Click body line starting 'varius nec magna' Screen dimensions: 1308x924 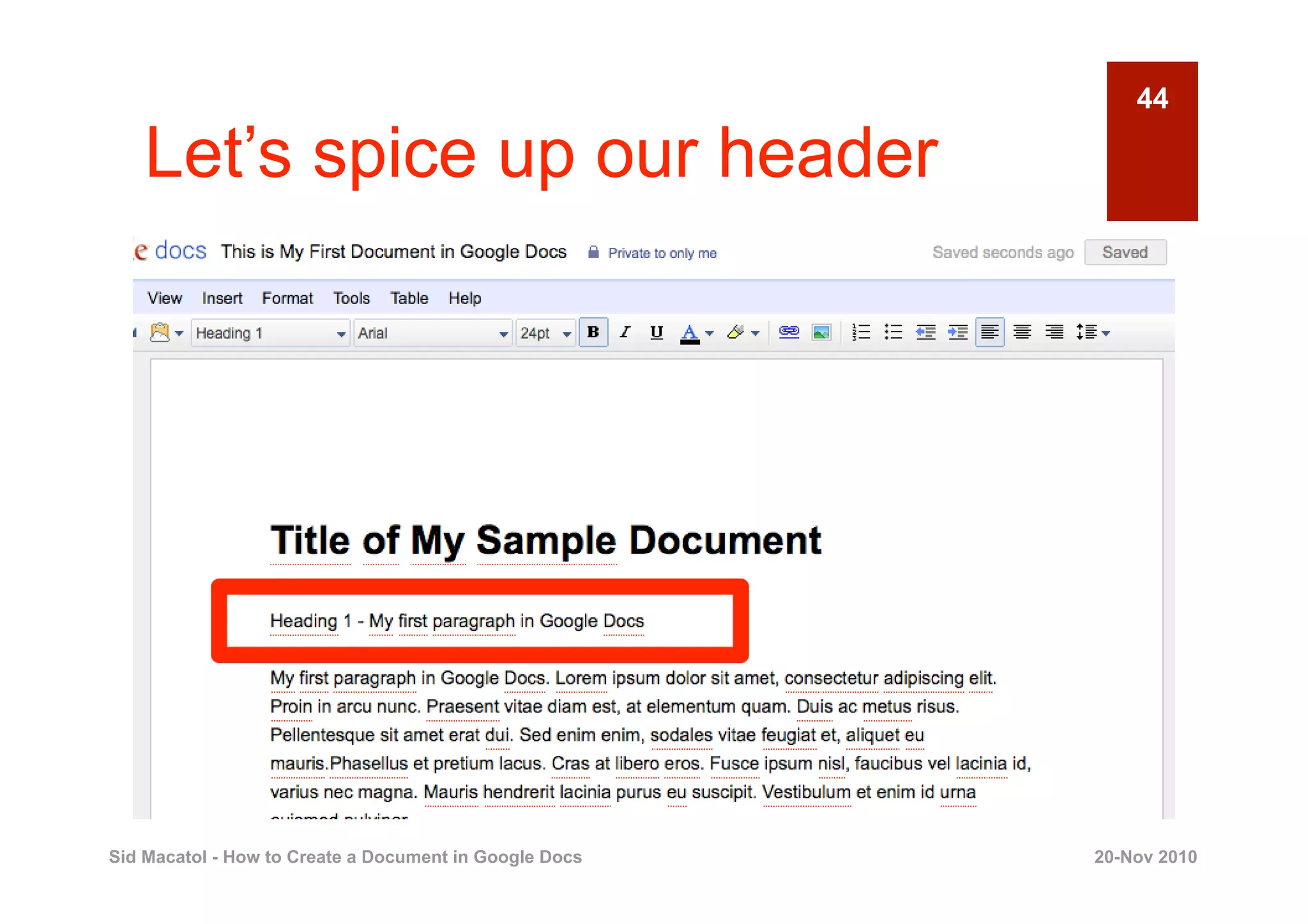(623, 792)
